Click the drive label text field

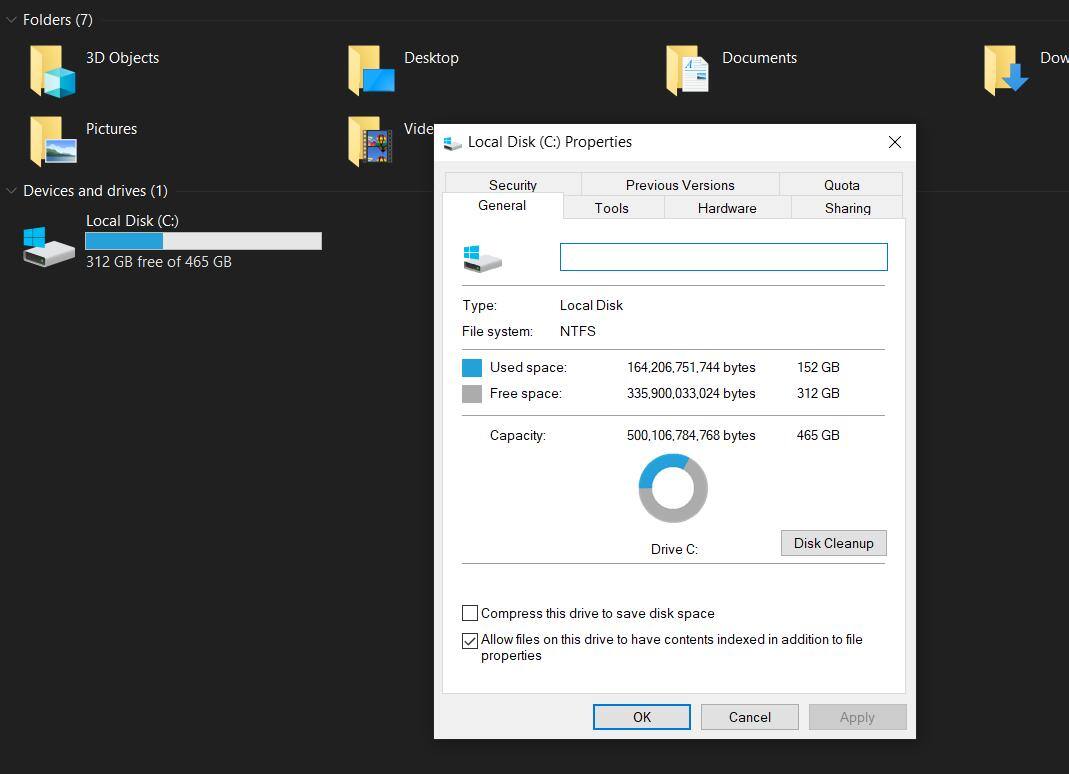tap(723, 257)
